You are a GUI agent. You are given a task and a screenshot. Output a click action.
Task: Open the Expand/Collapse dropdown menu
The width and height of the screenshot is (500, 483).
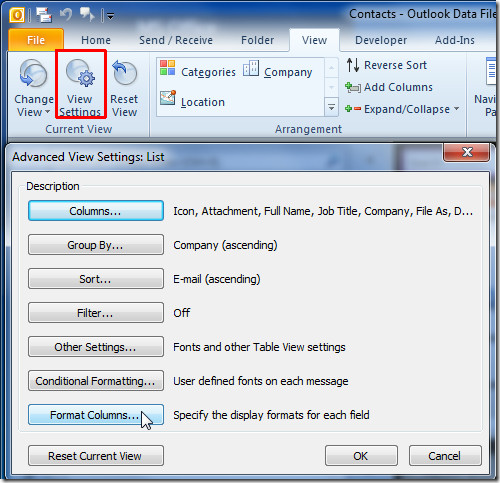402,109
